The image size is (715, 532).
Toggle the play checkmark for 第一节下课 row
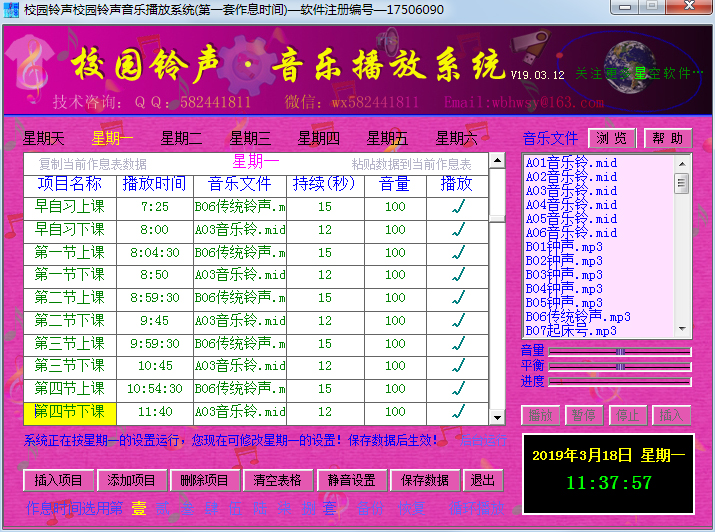point(457,275)
